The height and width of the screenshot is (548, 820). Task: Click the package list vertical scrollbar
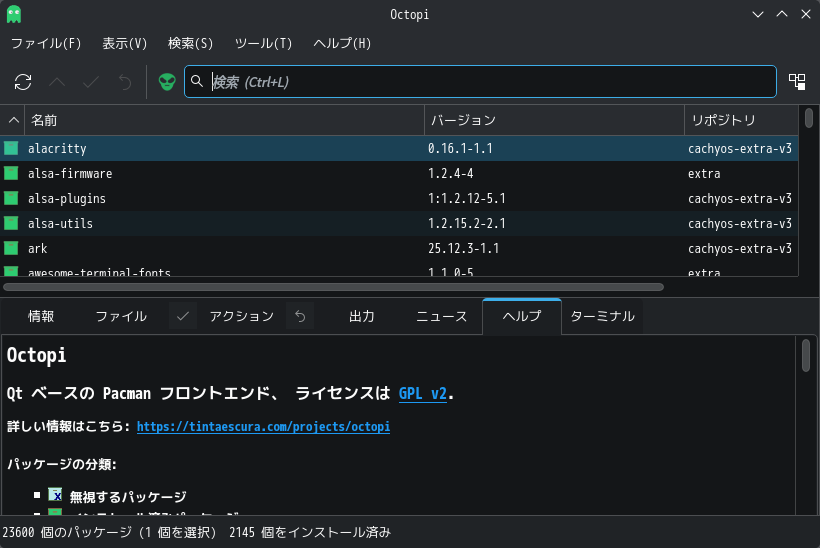pyautogui.click(x=809, y=118)
